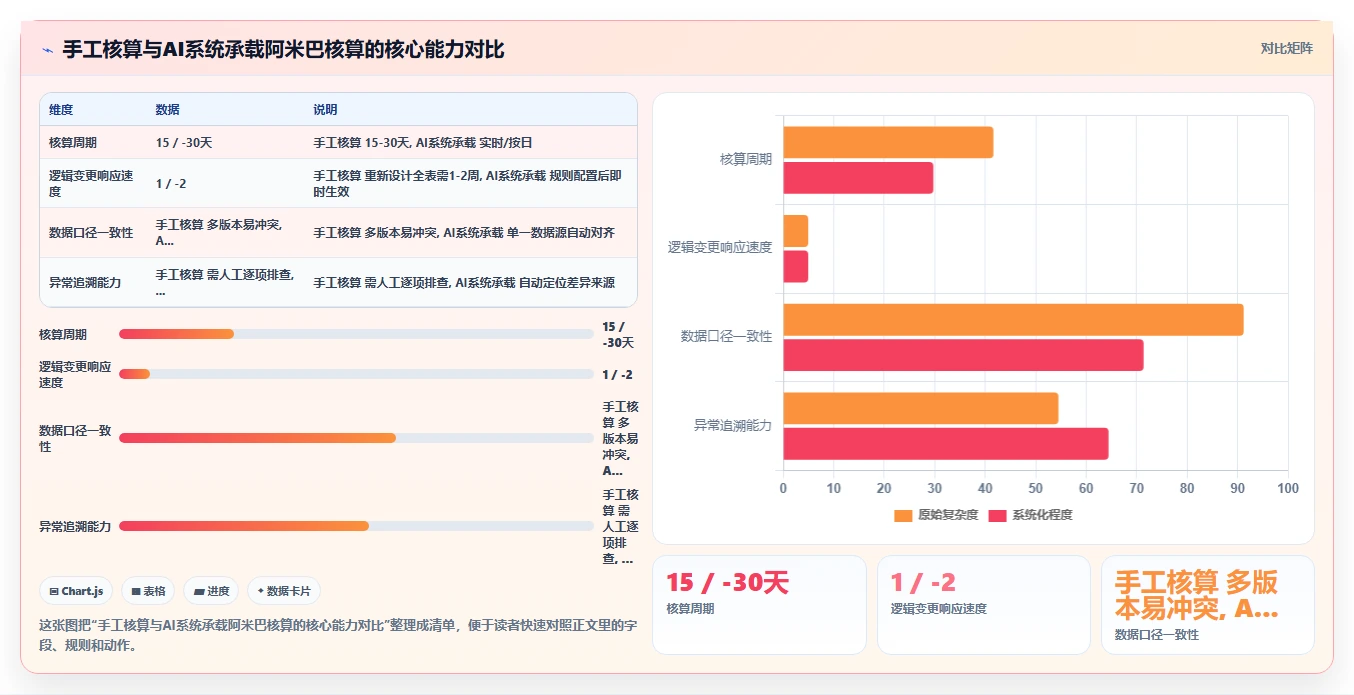Screen dimensions: 1354x695
Task: Click description mentioning 单一数据源自动对齐
Action: (x=464, y=233)
